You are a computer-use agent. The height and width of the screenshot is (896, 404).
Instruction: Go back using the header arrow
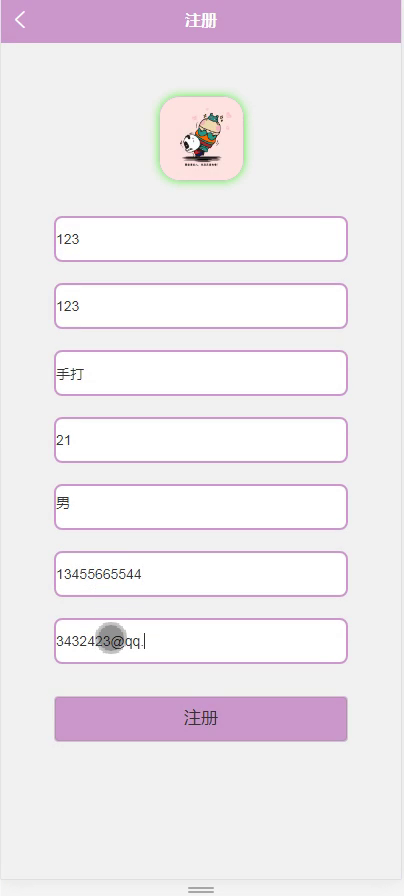21,20
